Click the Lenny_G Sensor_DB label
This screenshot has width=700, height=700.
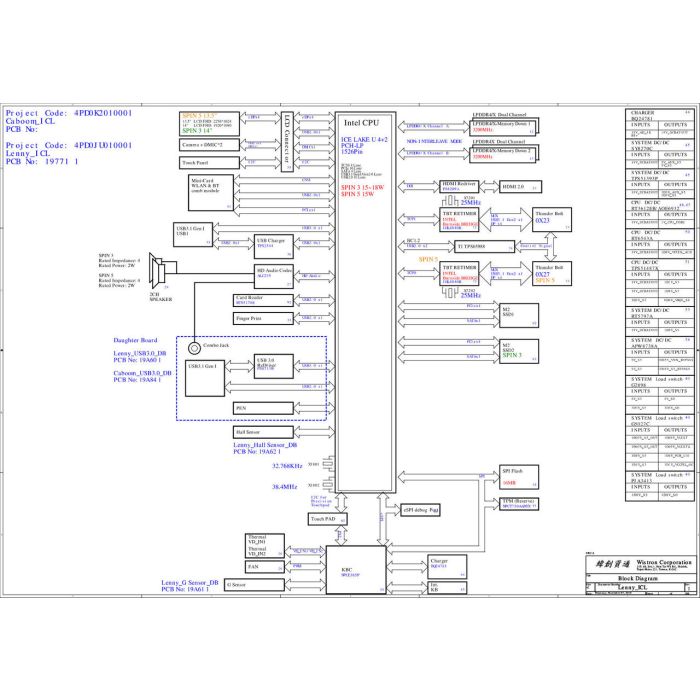pos(190,583)
